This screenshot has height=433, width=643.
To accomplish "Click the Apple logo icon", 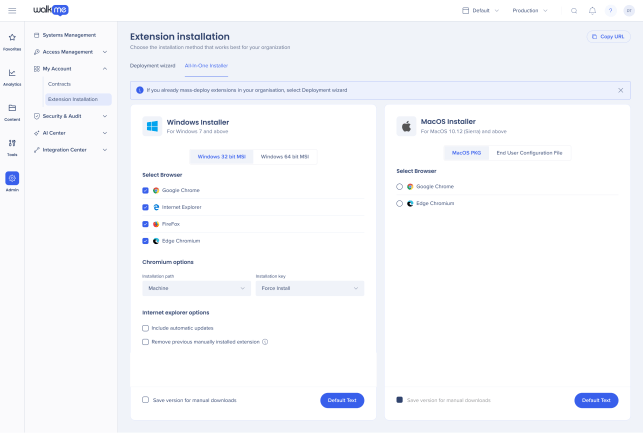I will 406,126.
